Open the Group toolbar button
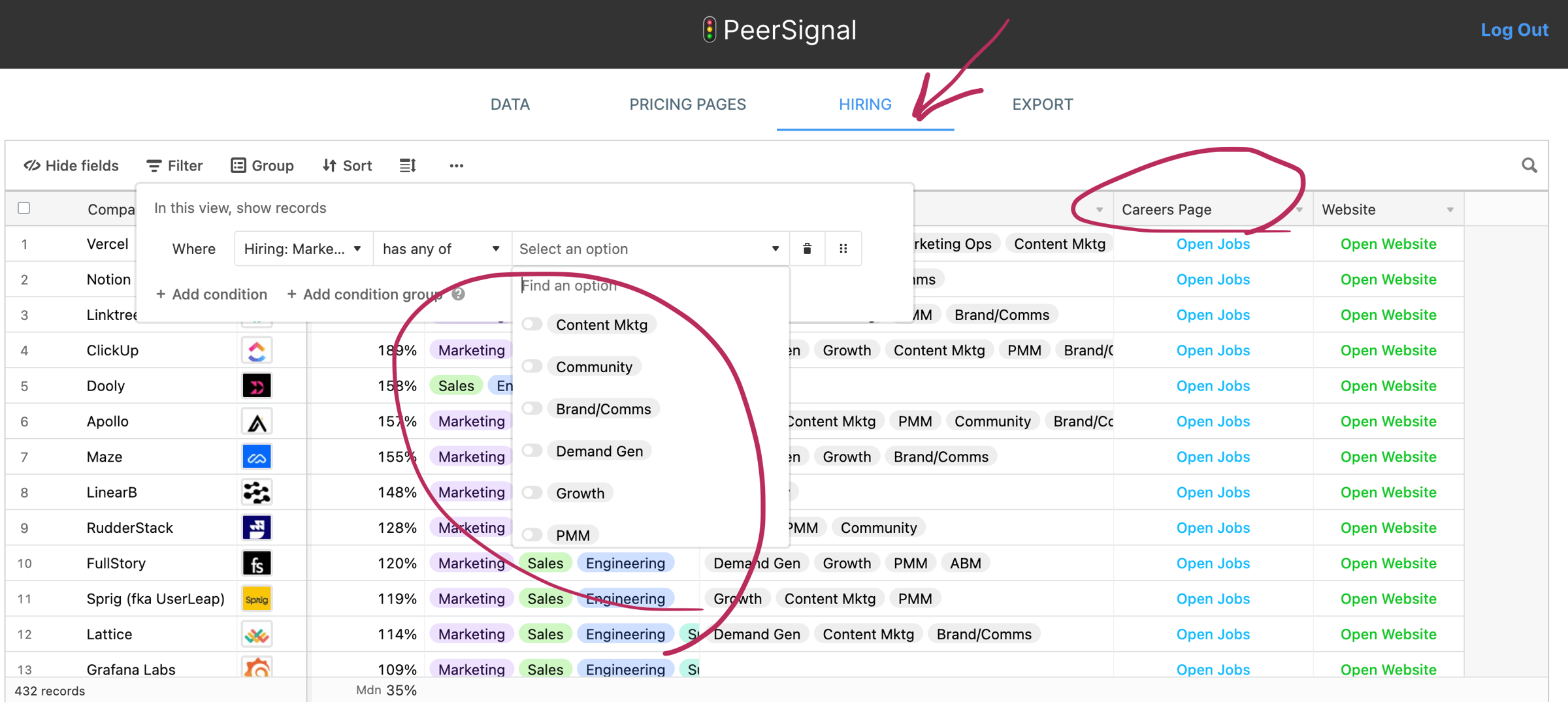 point(263,166)
